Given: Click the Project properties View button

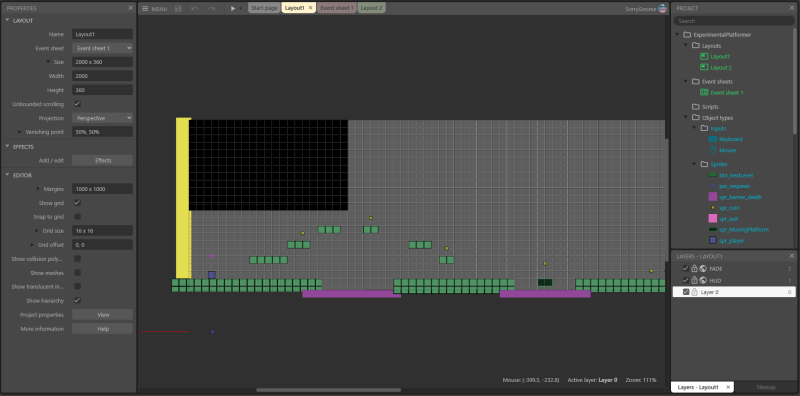Looking at the screenshot, I should click(x=103, y=315).
